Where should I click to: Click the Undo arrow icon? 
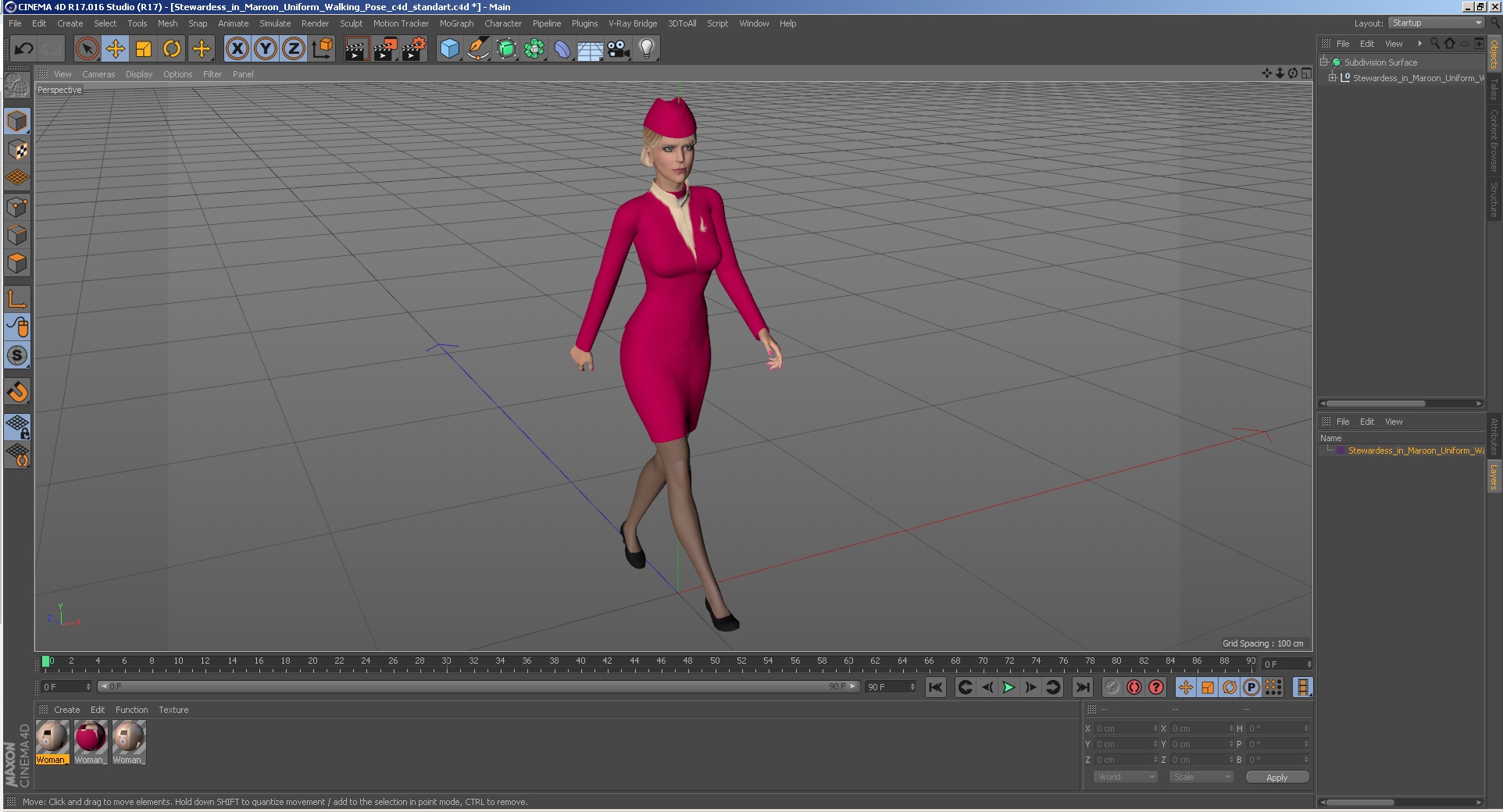click(23, 49)
